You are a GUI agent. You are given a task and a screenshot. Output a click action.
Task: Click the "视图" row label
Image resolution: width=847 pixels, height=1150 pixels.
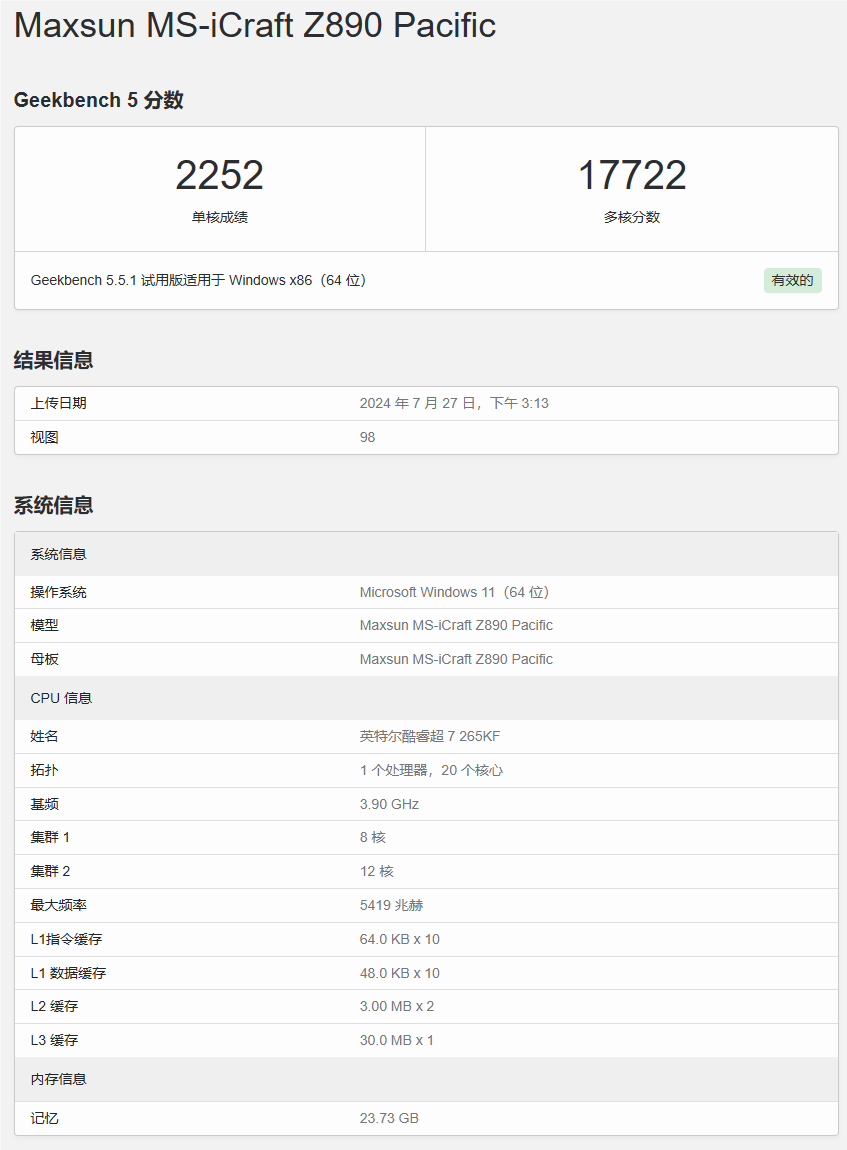point(45,437)
